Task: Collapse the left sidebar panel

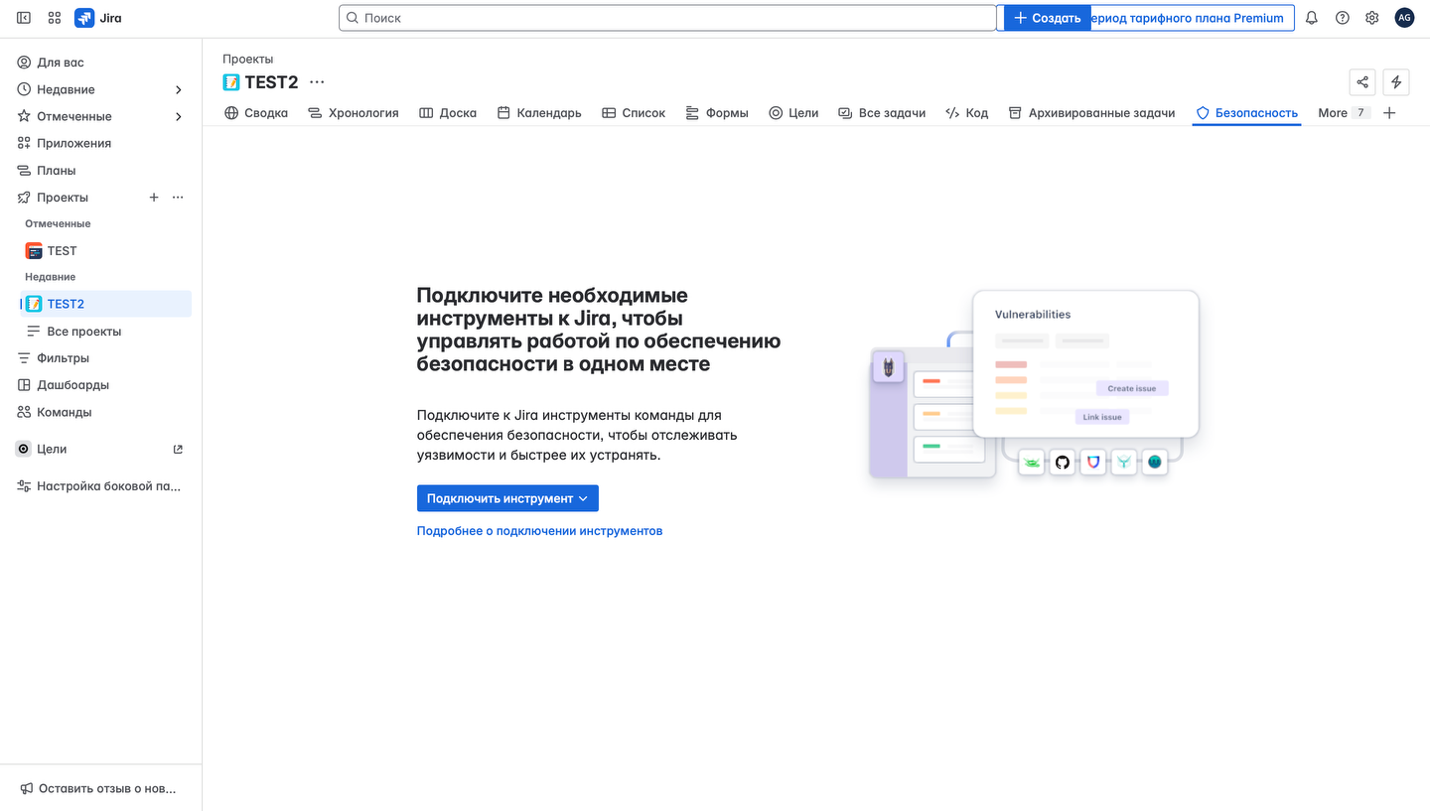Action: coord(22,17)
